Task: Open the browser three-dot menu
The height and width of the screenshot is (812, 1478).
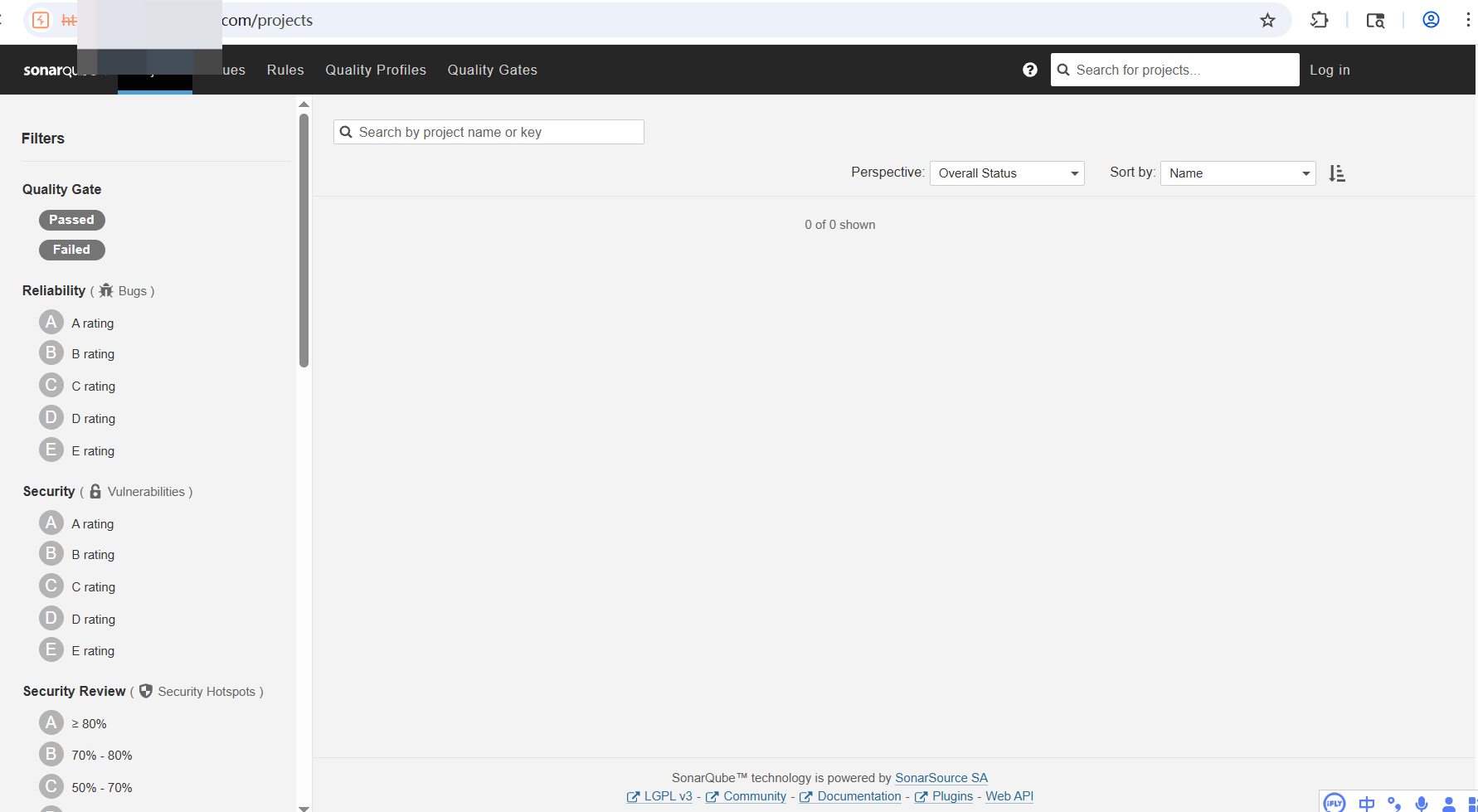Action: [1467, 20]
